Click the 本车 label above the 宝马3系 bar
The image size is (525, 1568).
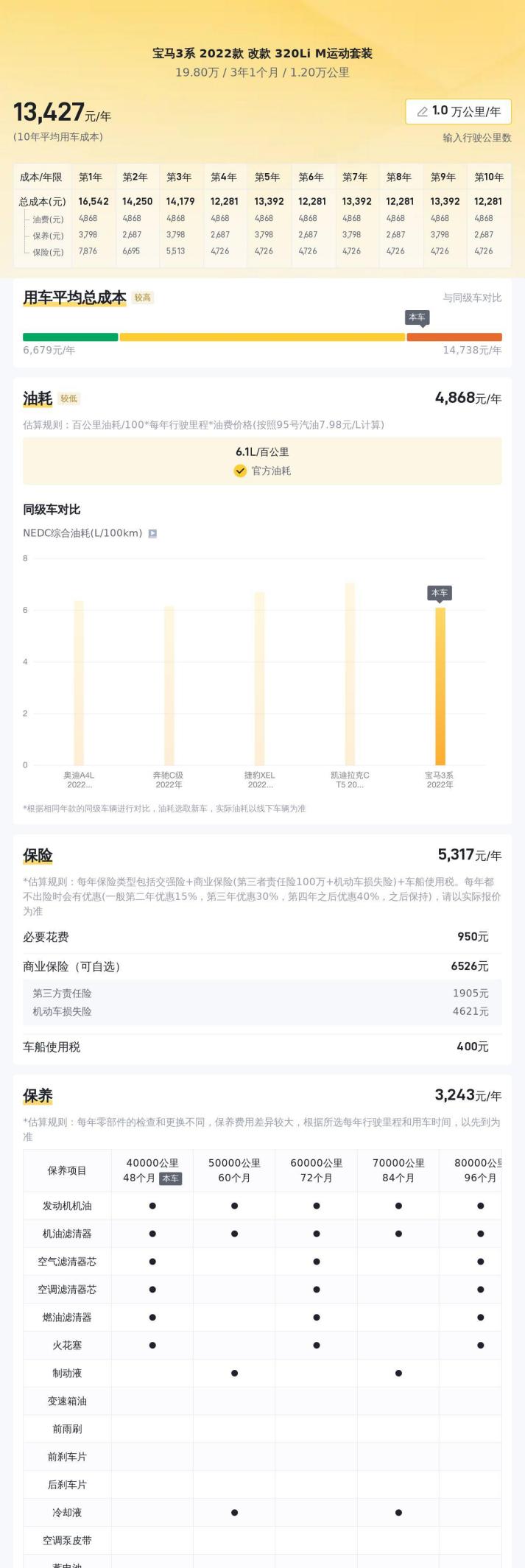click(x=440, y=593)
